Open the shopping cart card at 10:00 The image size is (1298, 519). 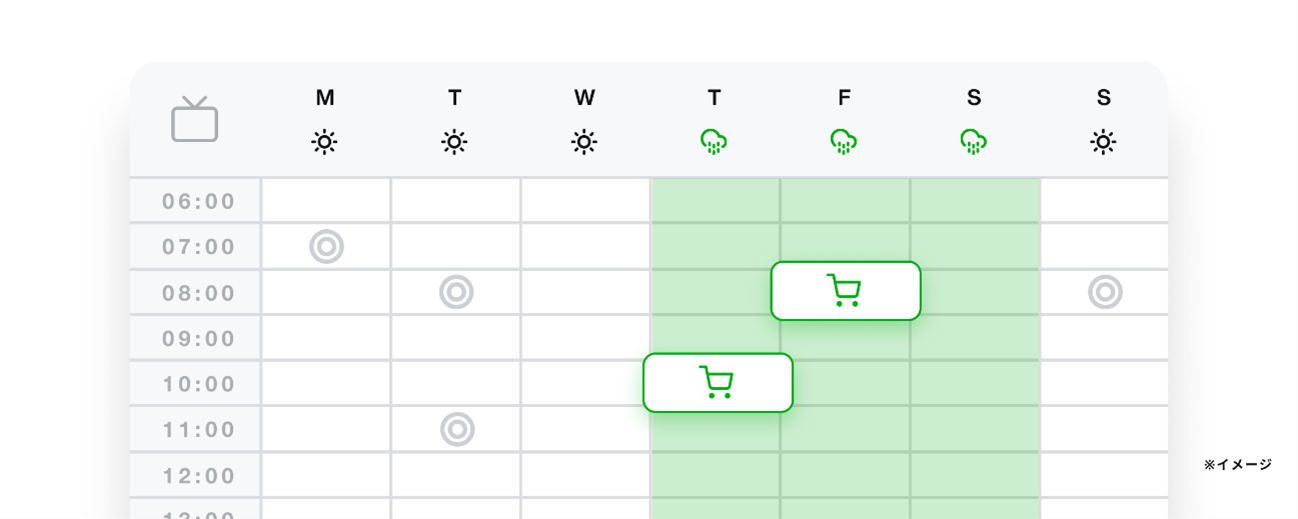click(x=718, y=382)
